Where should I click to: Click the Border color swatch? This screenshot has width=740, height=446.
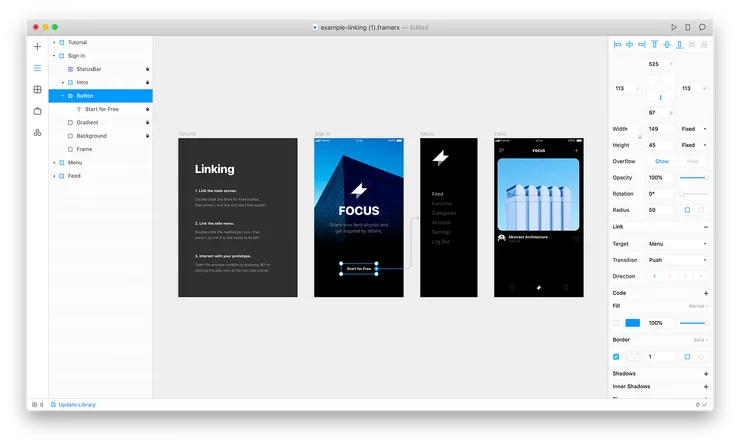point(632,357)
